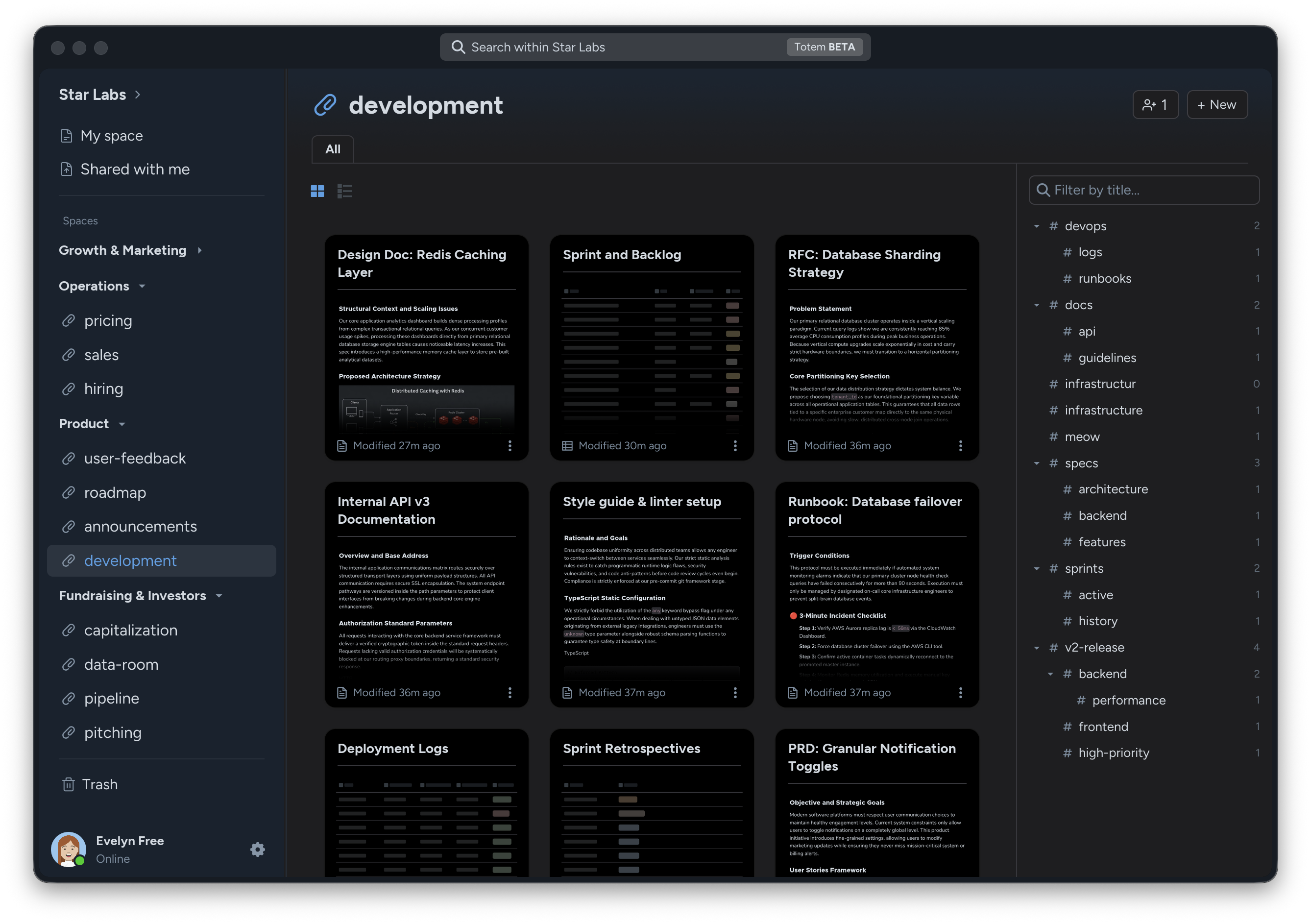Viewport: 1311px width, 924px height.
Task: Click link icon next to data-room
Action: 69,664
